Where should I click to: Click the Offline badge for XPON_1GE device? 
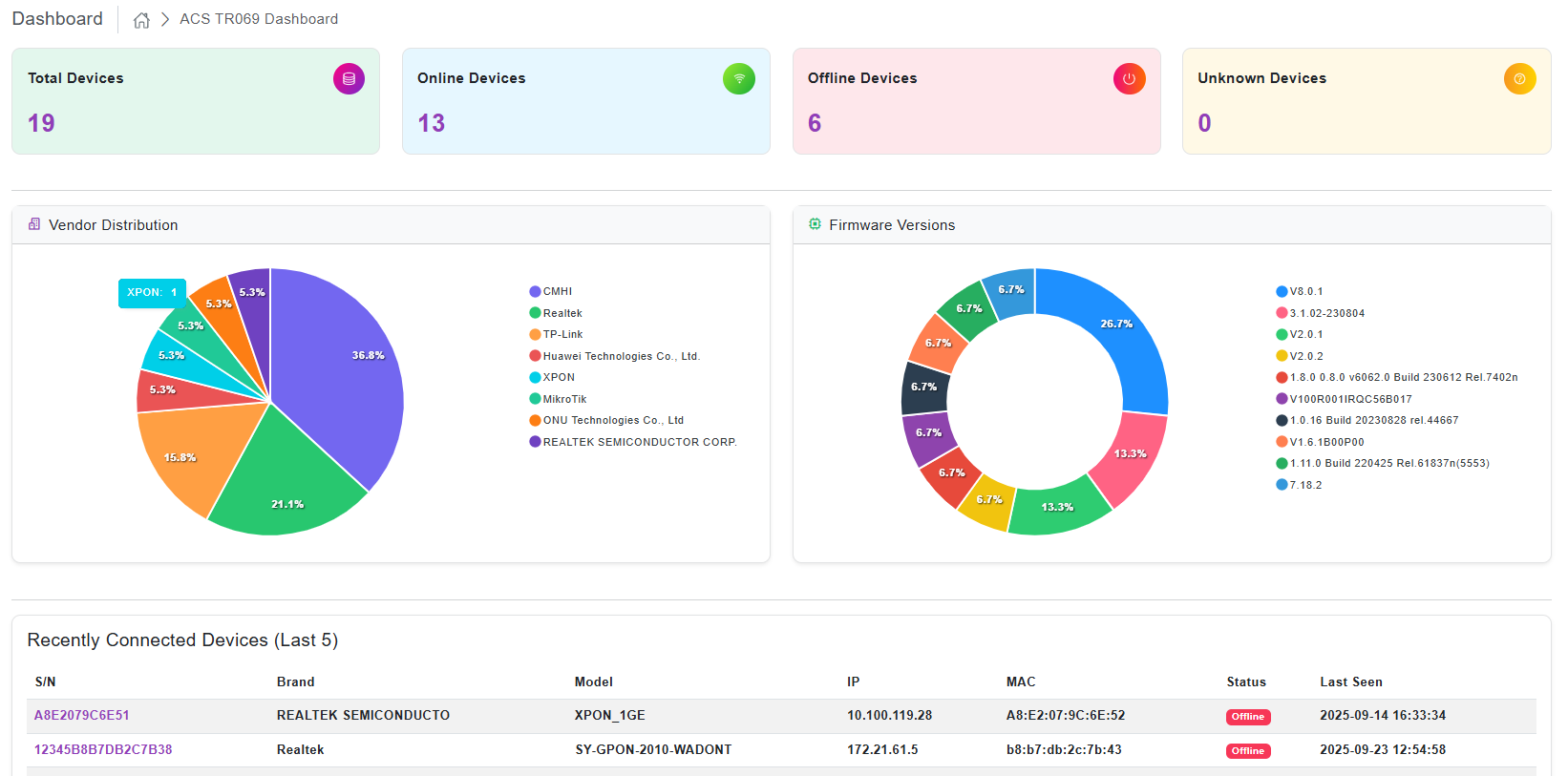(x=1247, y=717)
